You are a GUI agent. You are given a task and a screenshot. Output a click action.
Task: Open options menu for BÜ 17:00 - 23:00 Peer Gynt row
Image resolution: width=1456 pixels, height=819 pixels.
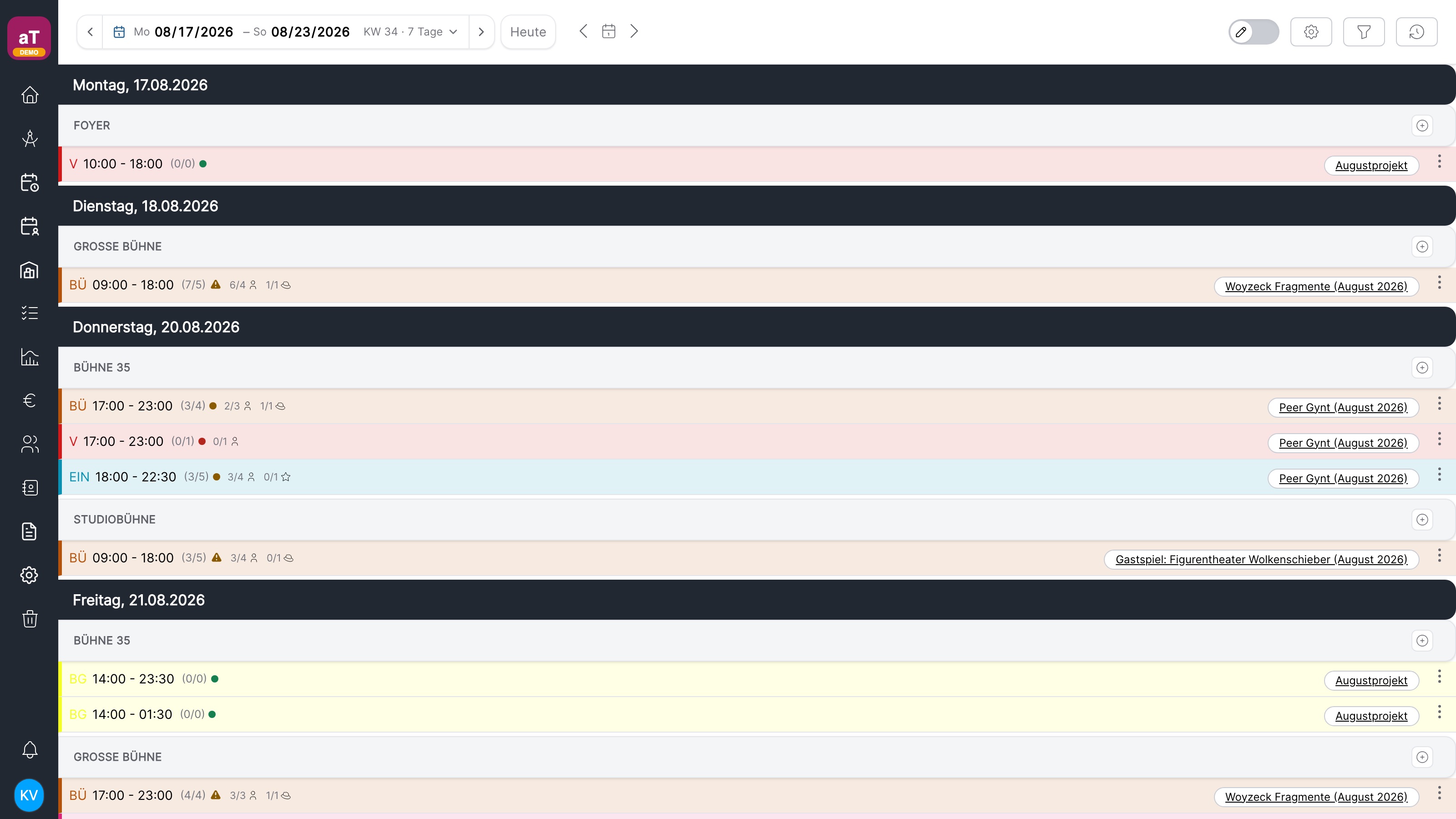[x=1439, y=404]
